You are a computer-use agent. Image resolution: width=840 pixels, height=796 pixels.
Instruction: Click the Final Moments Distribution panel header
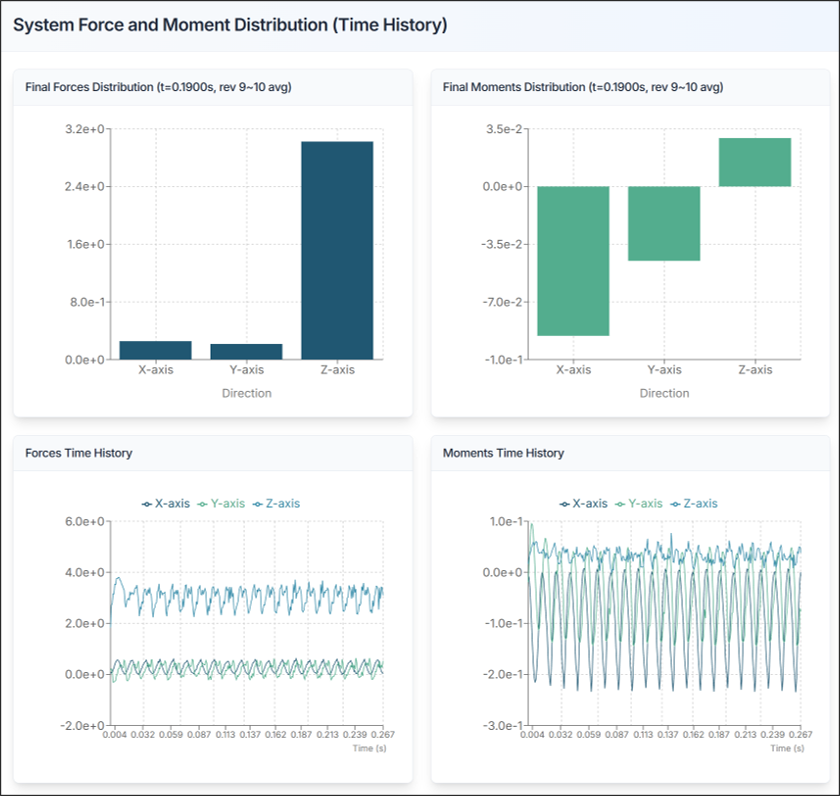tap(582, 87)
